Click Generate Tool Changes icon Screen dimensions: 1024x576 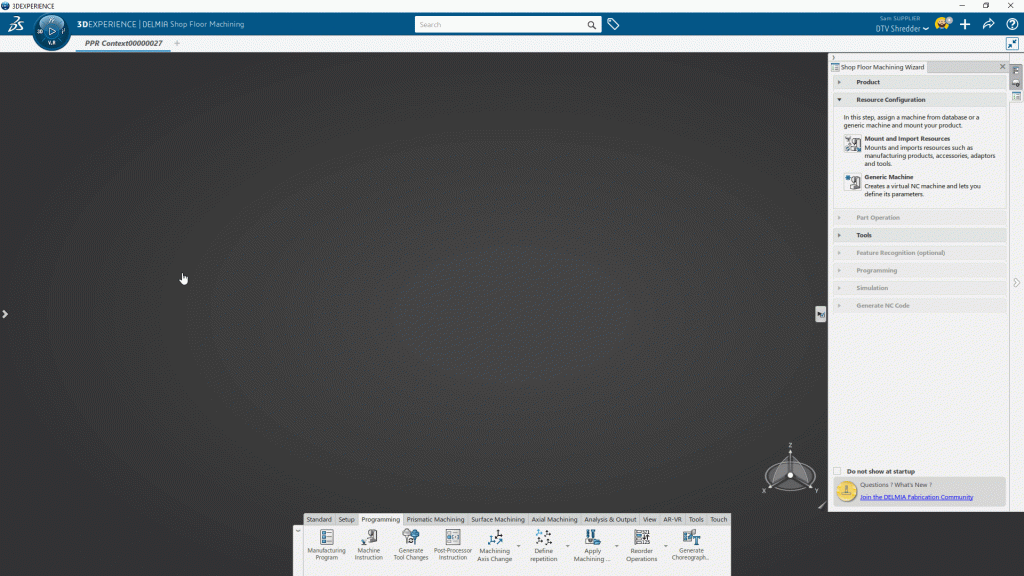(x=411, y=538)
